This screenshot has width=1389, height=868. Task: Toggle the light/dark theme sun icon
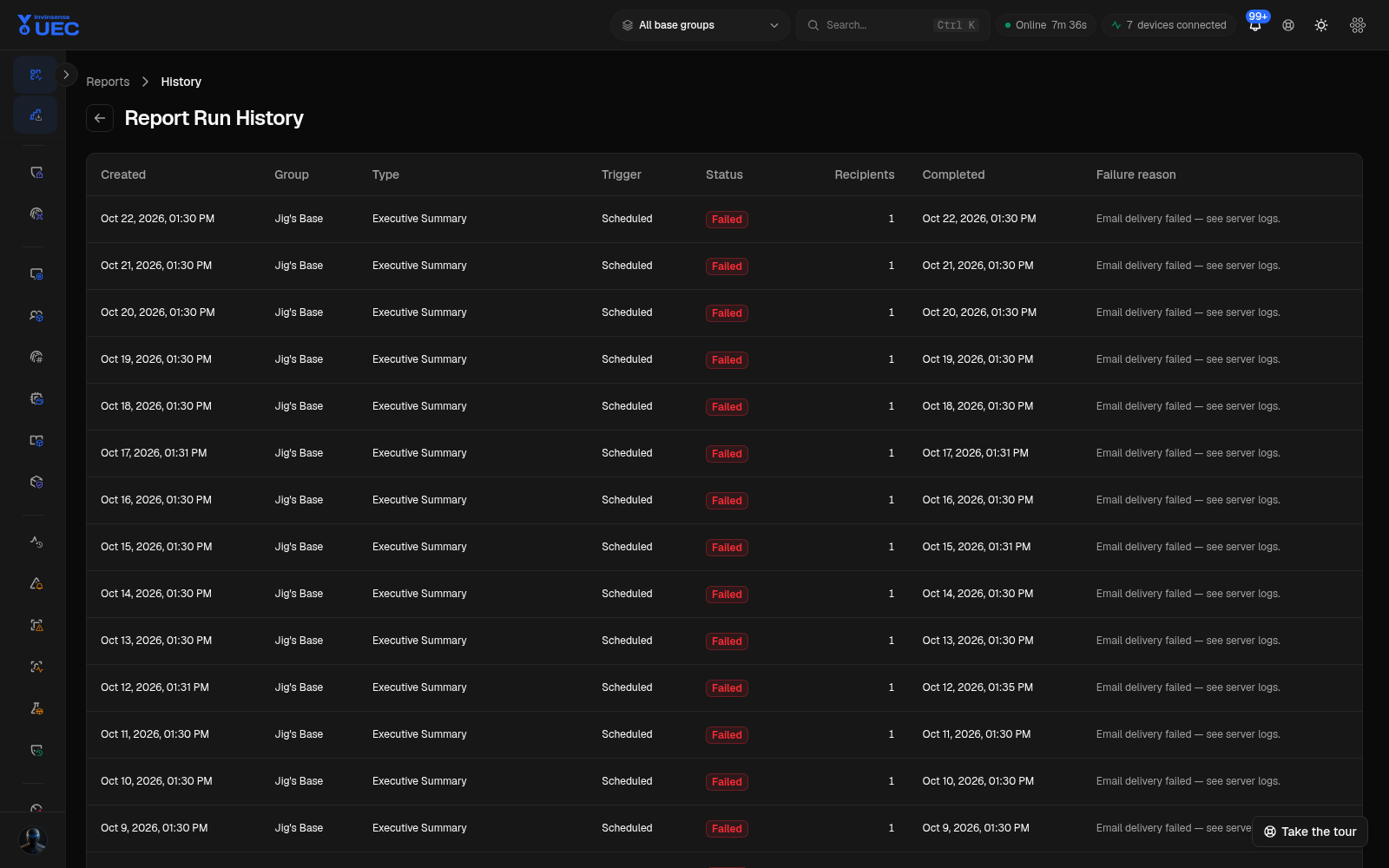(1321, 25)
